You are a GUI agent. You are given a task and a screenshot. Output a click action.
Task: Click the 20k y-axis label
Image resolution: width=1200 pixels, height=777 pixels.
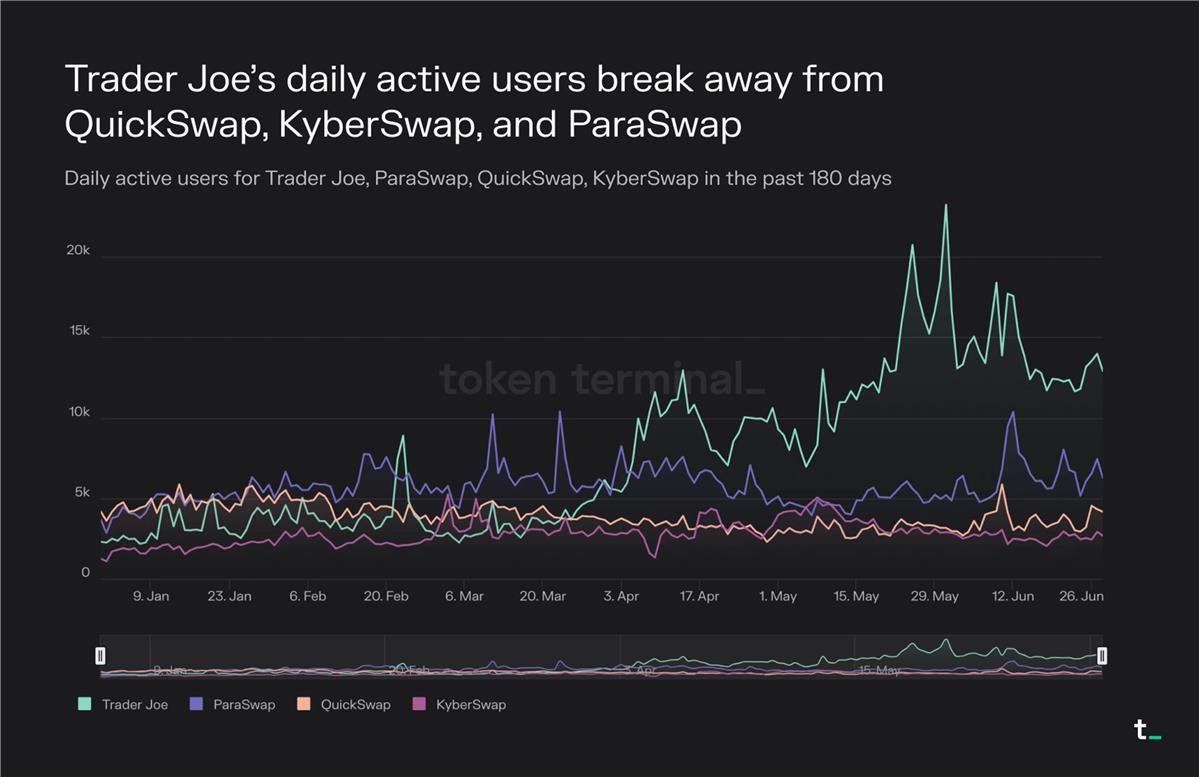[x=78, y=251]
